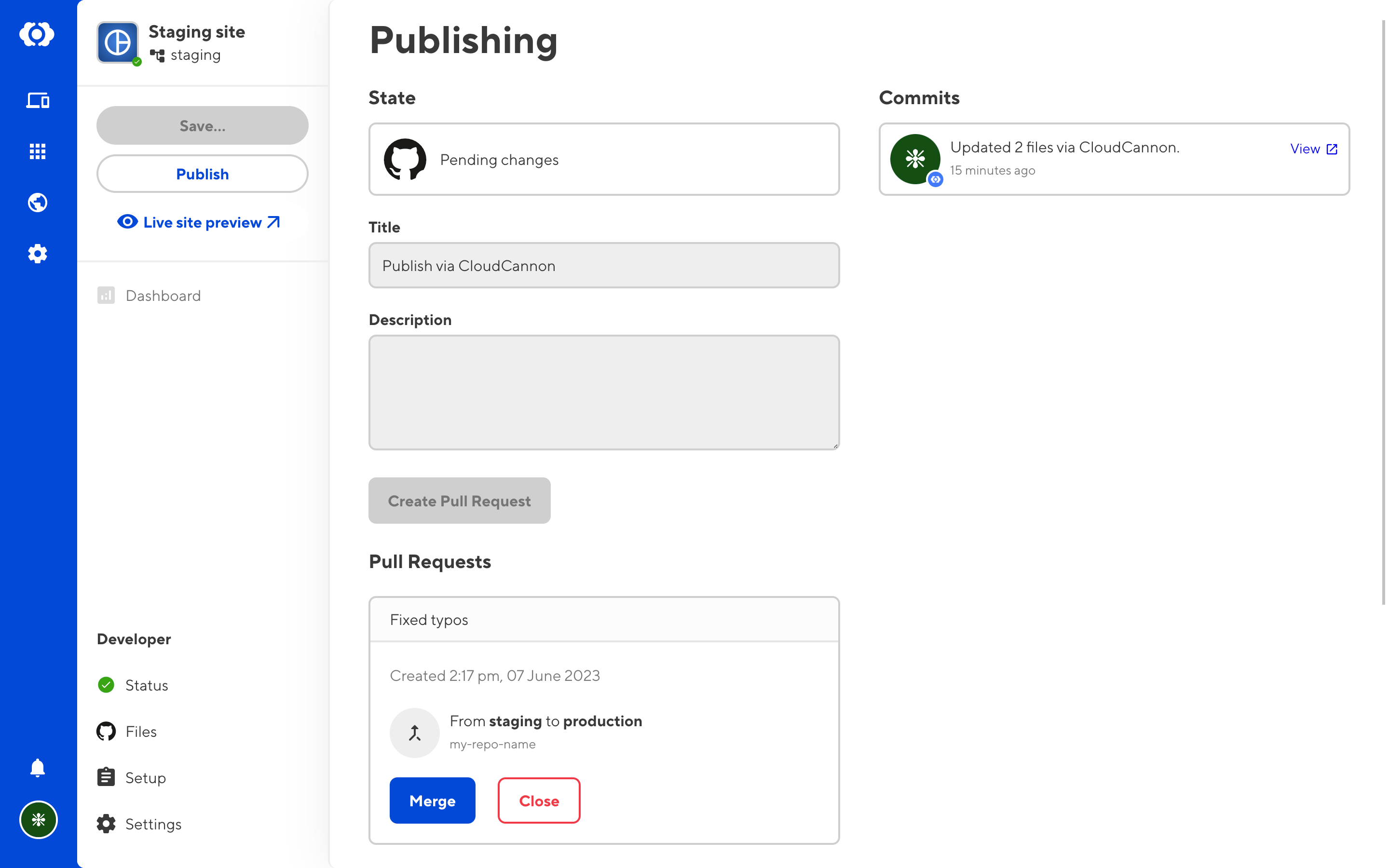
Task: Click inside the Description text area
Action: [x=603, y=393]
